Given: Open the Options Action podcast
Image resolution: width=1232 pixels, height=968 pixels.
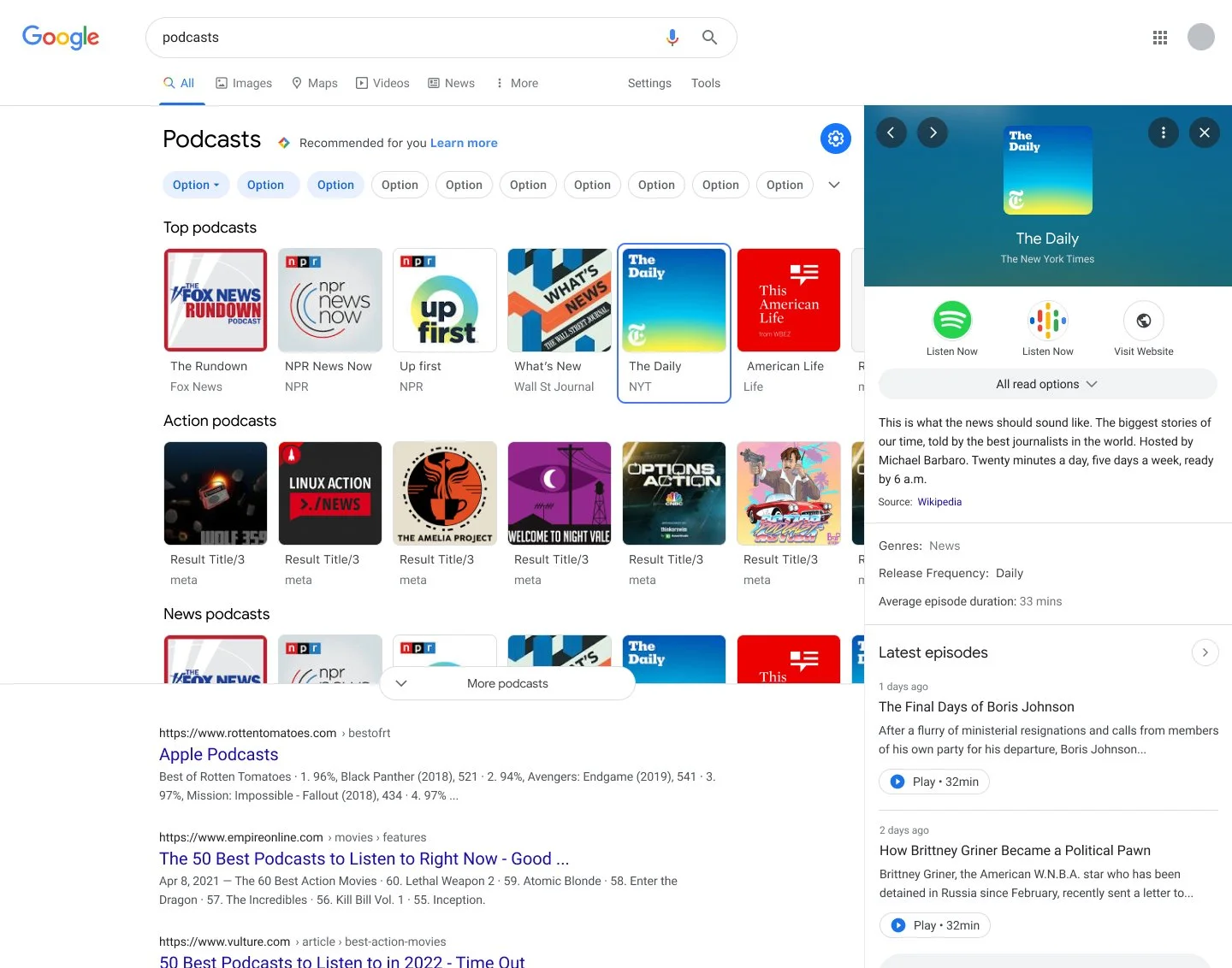Looking at the screenshot, I should tap(674, 516).
